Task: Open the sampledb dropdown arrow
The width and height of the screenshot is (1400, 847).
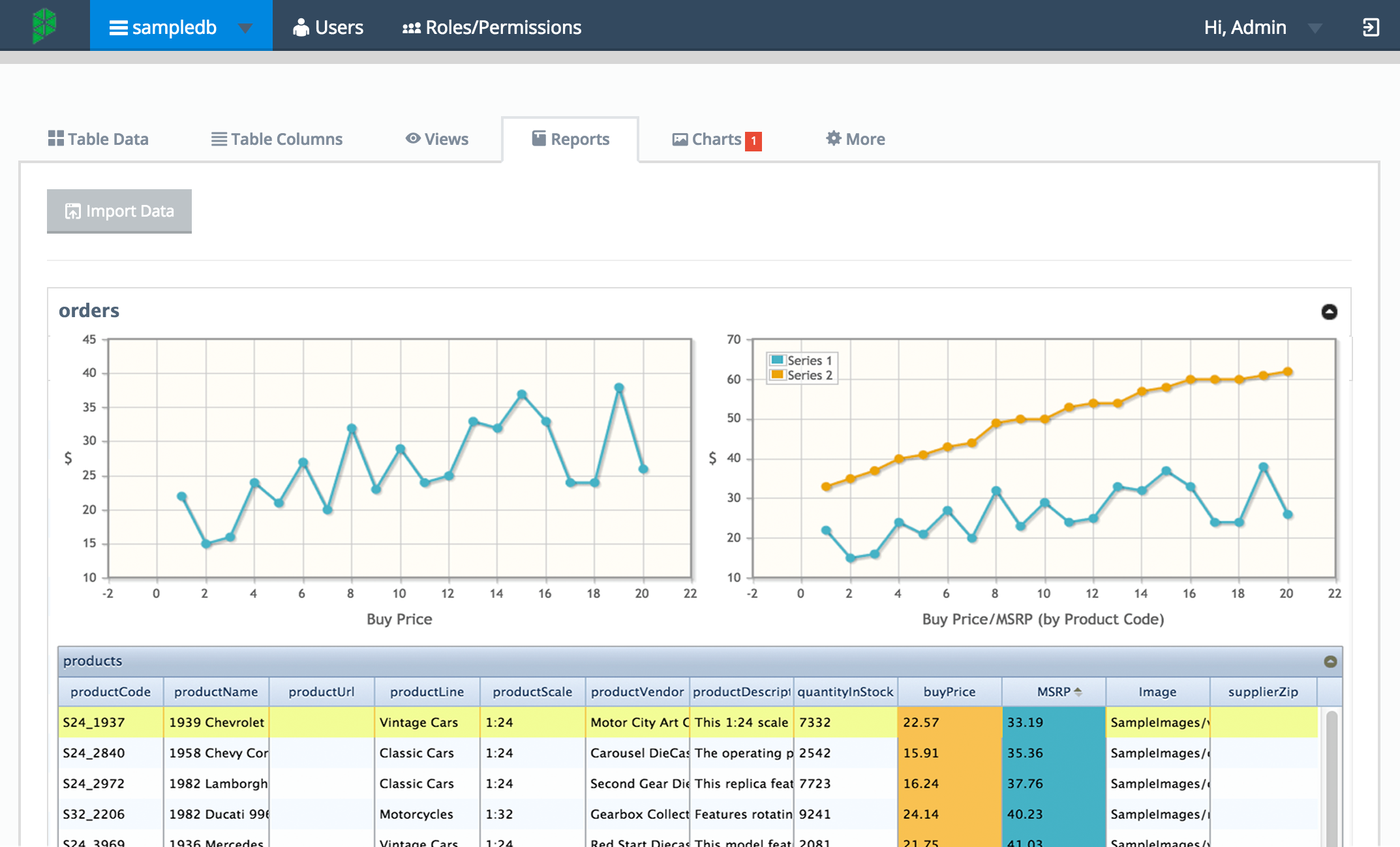Action: 245,28
